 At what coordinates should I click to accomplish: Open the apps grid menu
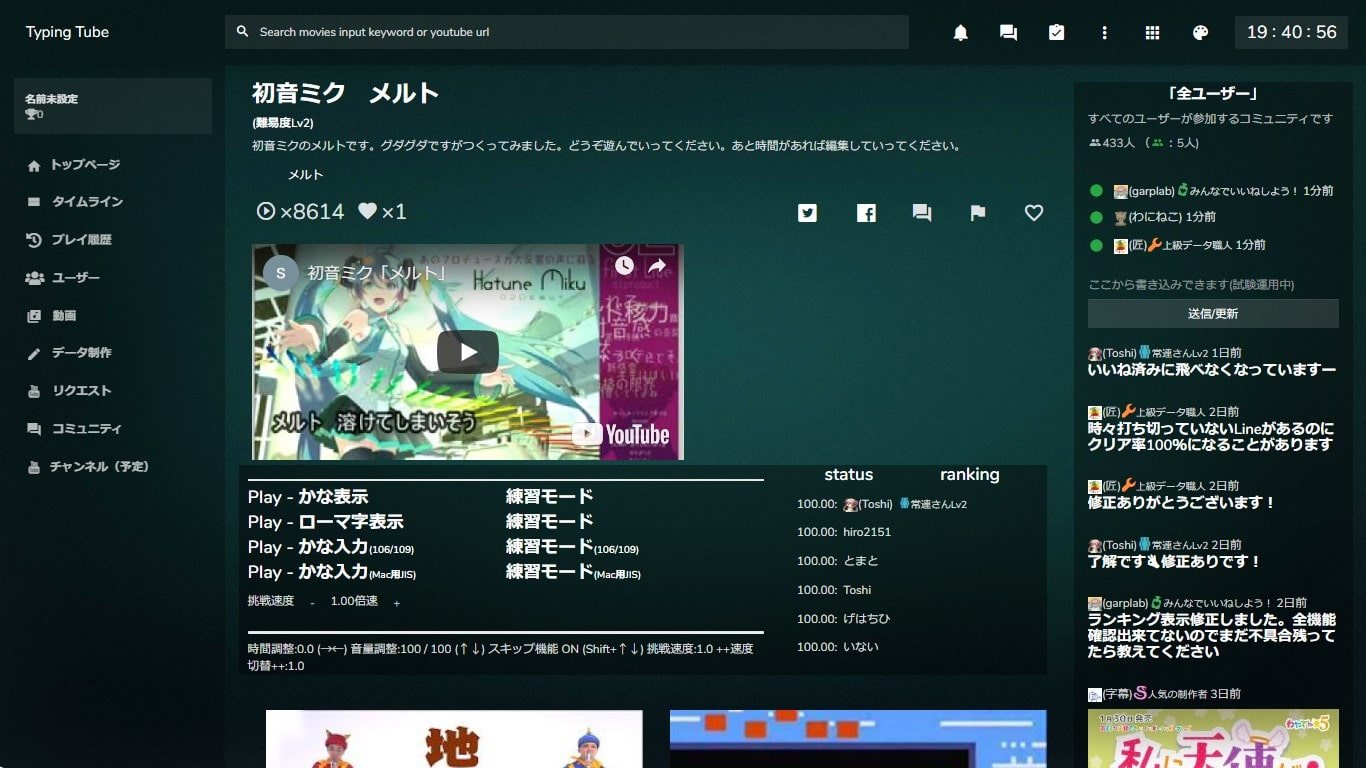(1152, 32)
